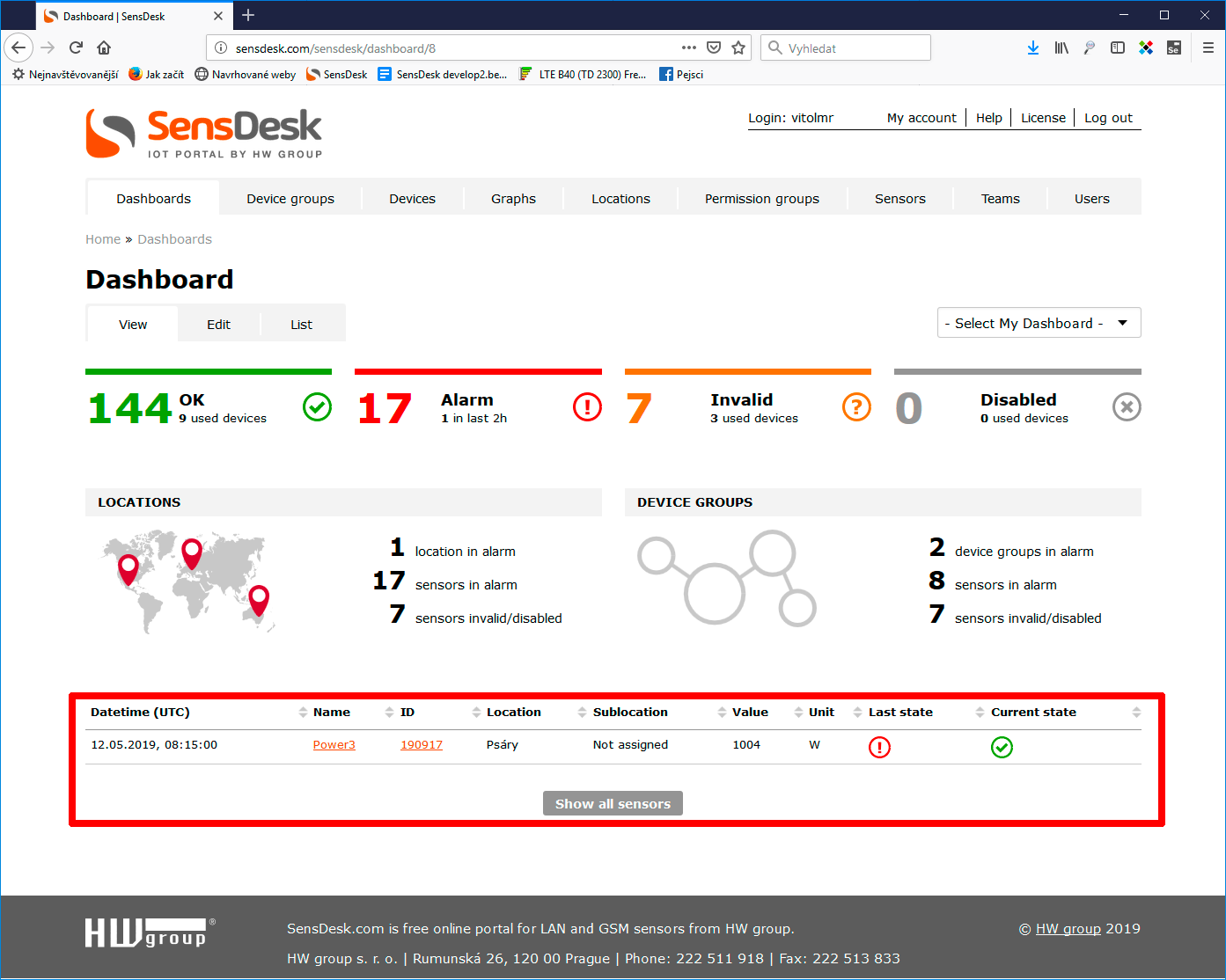
Task: Open the License link
Action: pyautogui.click(x=1043, y=117)
